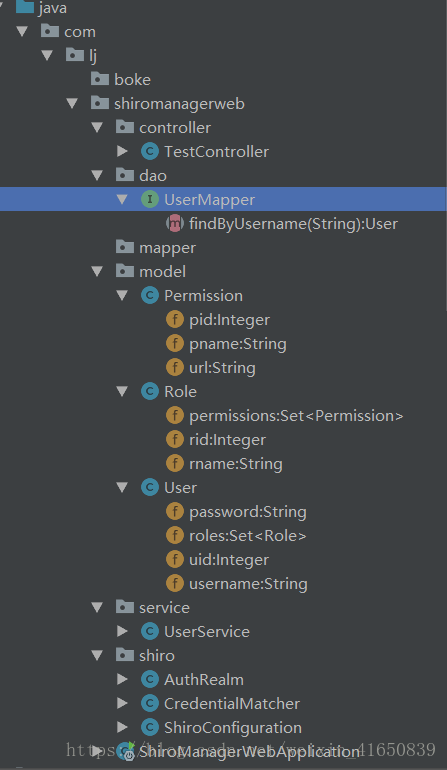Screen dimensions: 447x770
Task: Collapse the model folder arrow
Action: coord(97,272)
